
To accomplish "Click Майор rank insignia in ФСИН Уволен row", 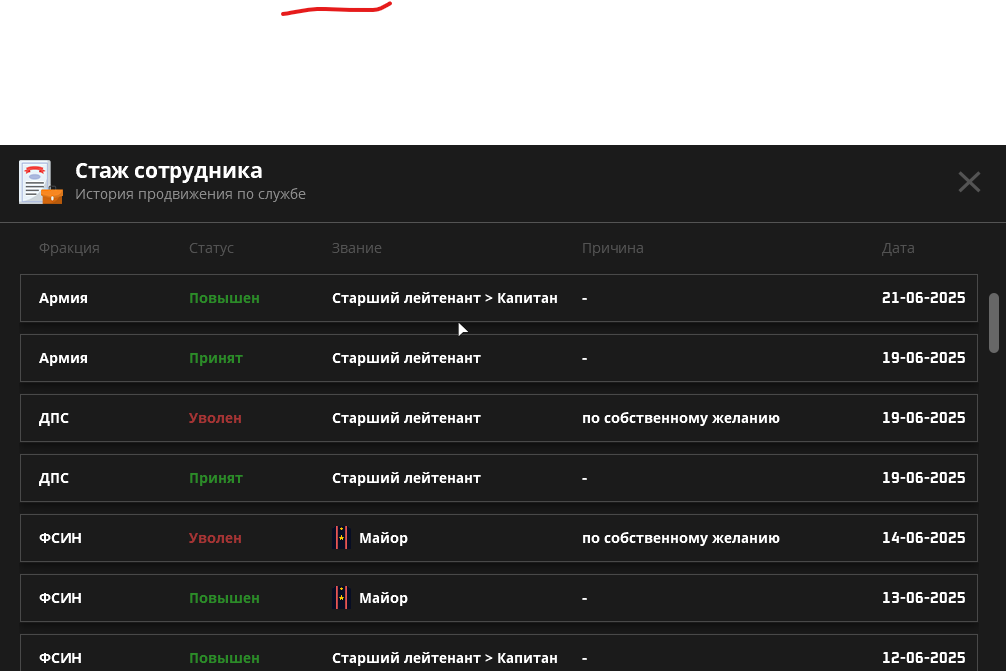I will tap(341, 538).
